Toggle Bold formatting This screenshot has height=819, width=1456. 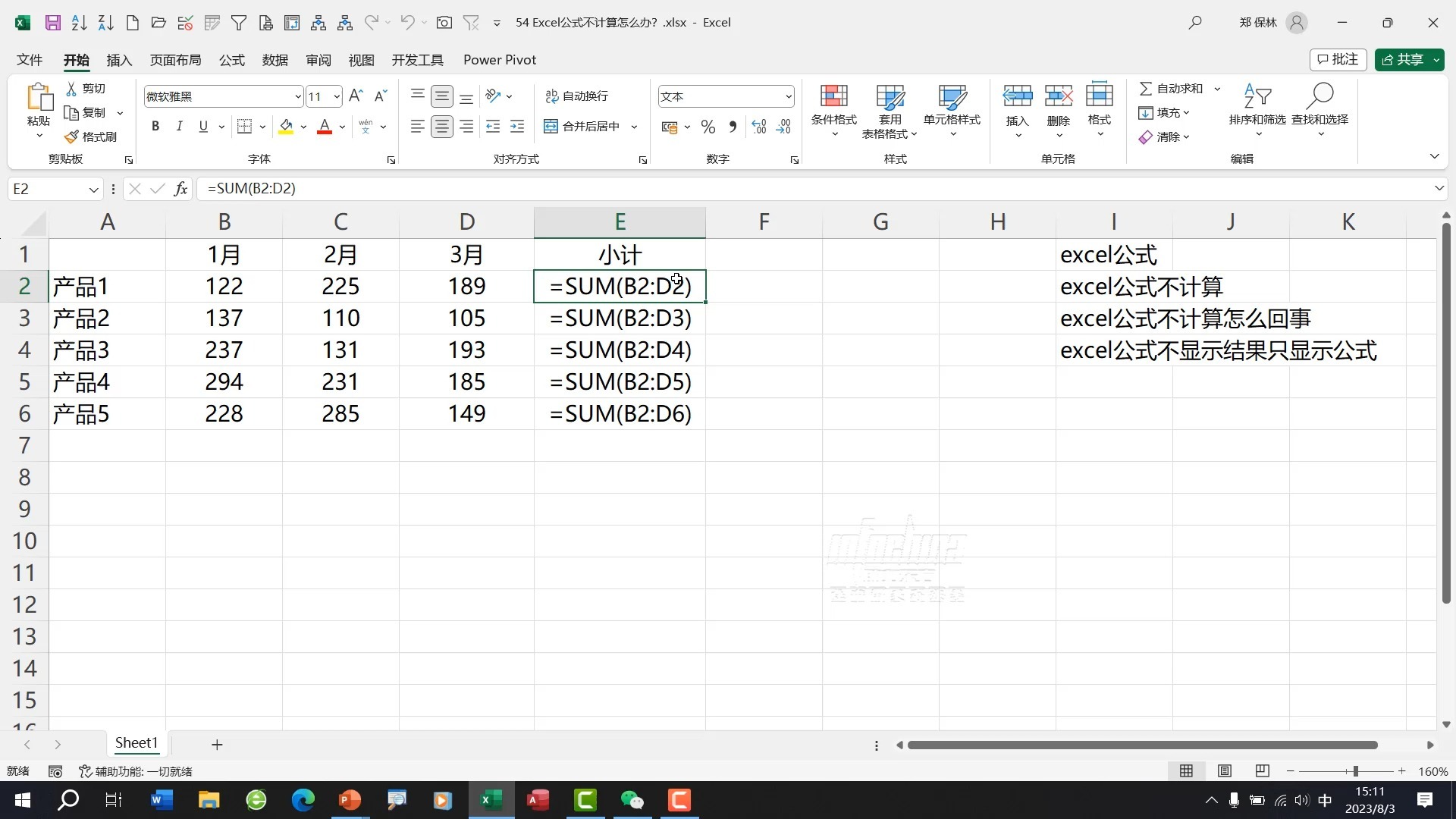(x=155, y=127)
